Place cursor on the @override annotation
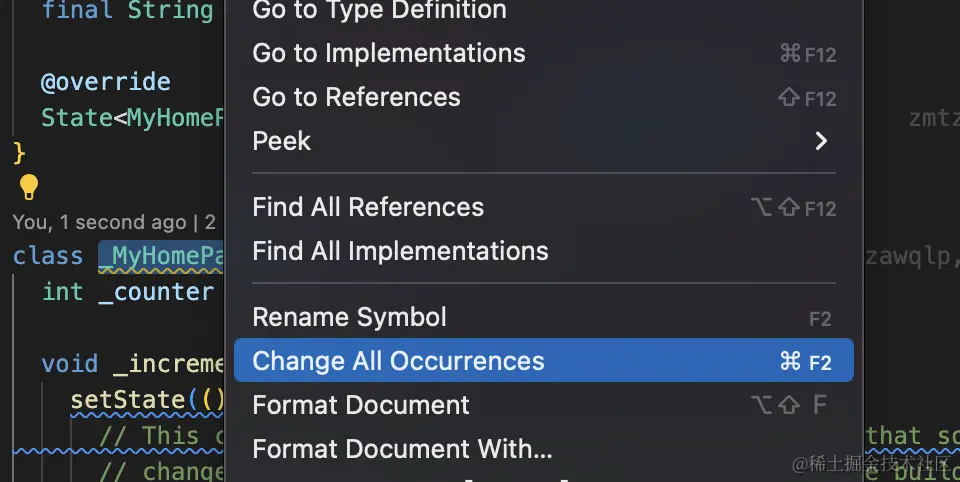The width and height of the screenshot is (960, 482). pos(105,81)
